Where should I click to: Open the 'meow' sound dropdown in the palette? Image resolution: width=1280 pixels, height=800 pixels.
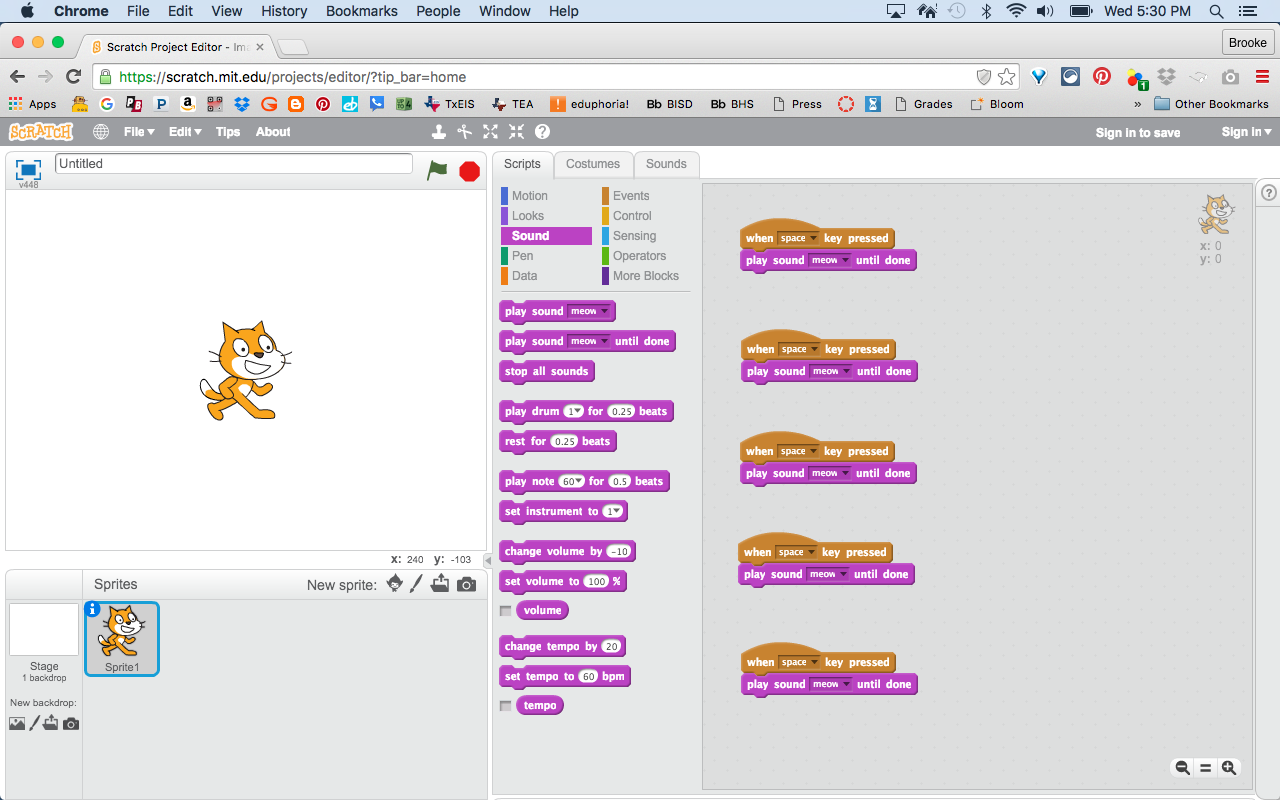point(606,311)
